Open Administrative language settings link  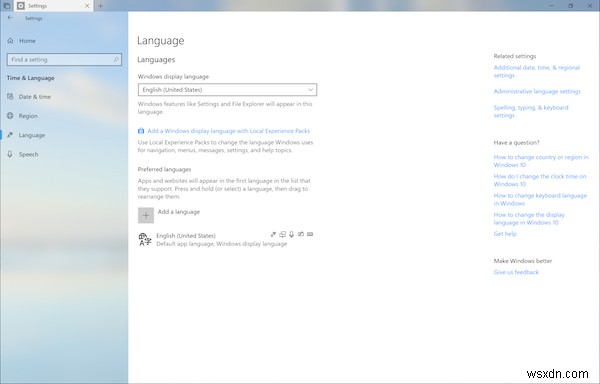point(537,91)
